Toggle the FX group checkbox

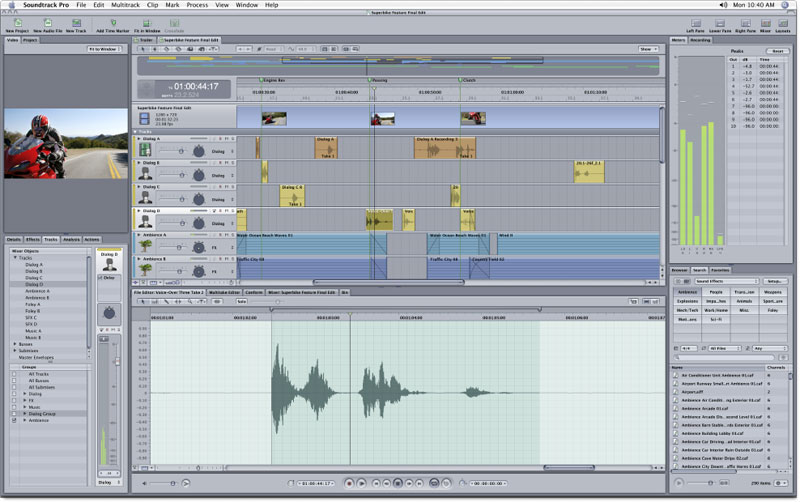pyautogui.click(x=14, y=400)
